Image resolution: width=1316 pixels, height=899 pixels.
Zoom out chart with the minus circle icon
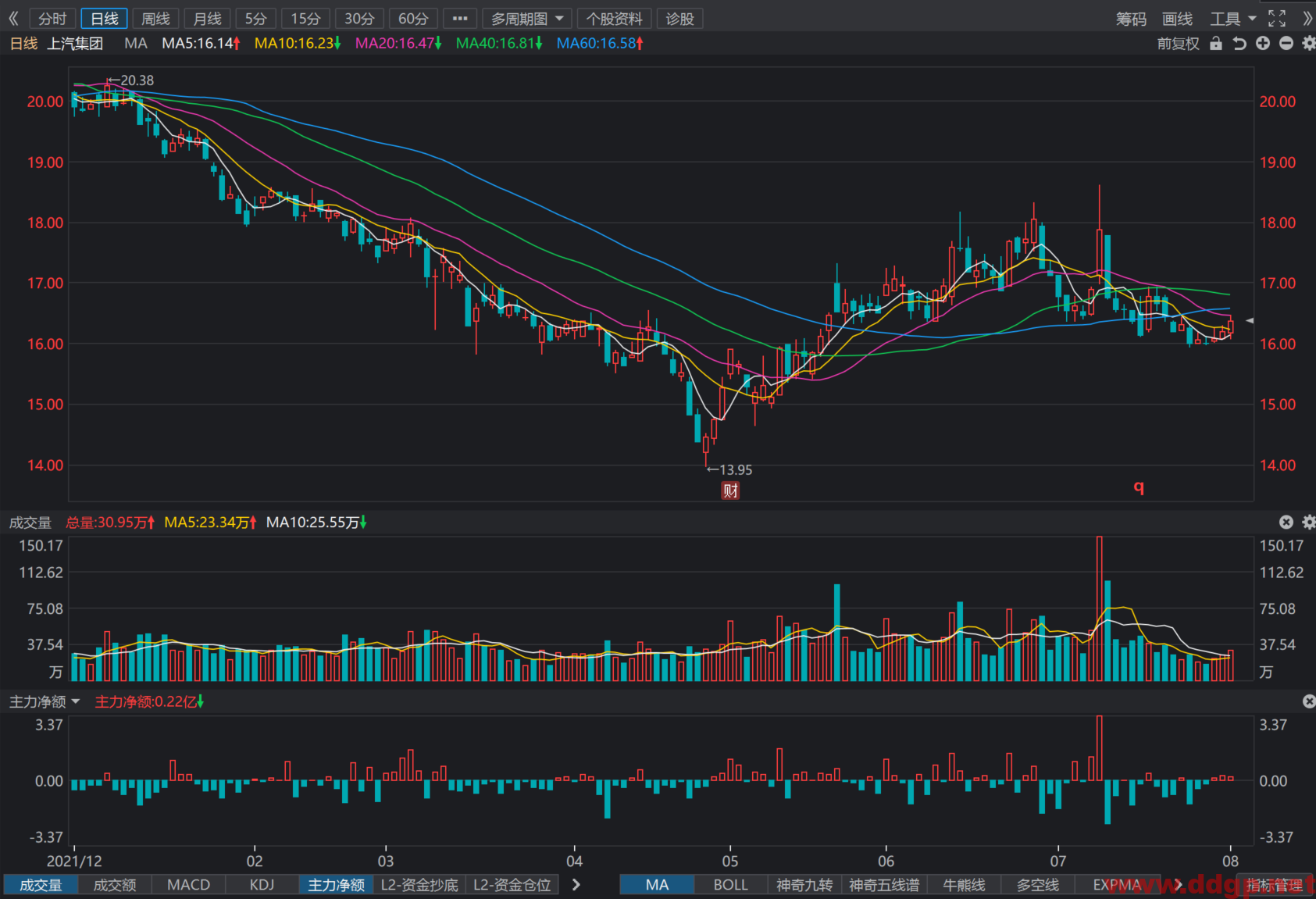1286,44
